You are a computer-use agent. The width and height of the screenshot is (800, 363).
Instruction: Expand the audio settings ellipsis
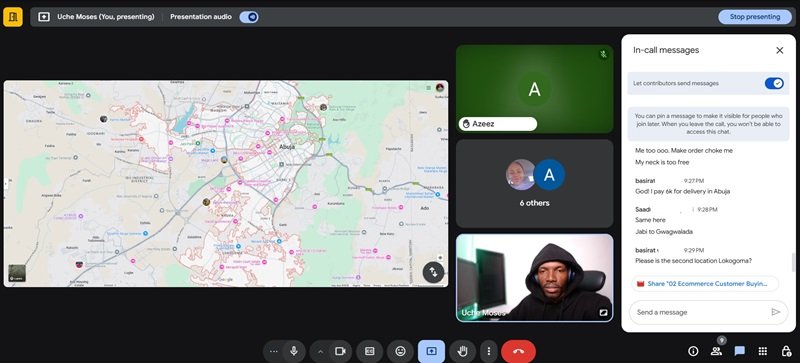[x=273, y=351]
